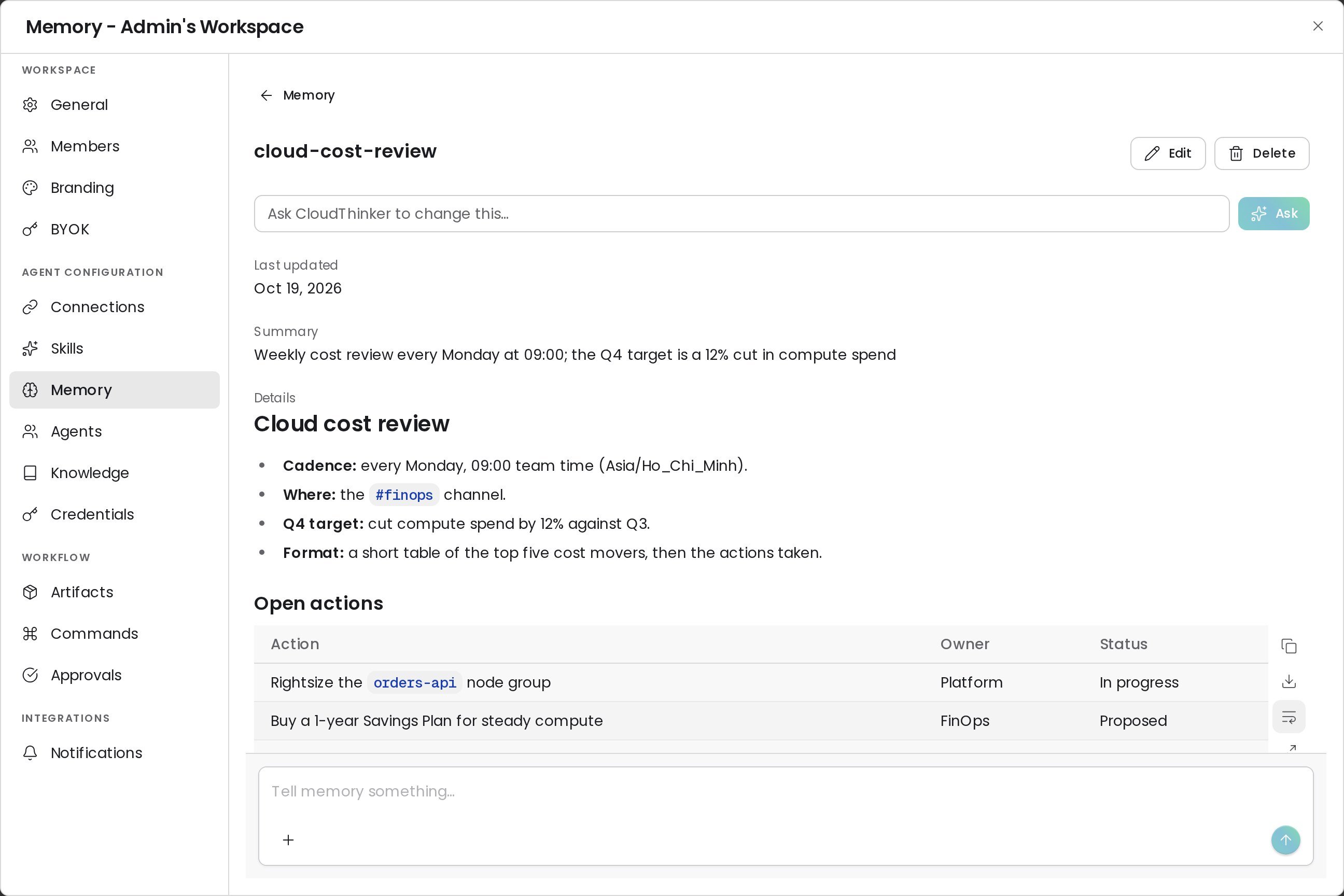Click the Weekly cost review summary text

coord(575,355)
